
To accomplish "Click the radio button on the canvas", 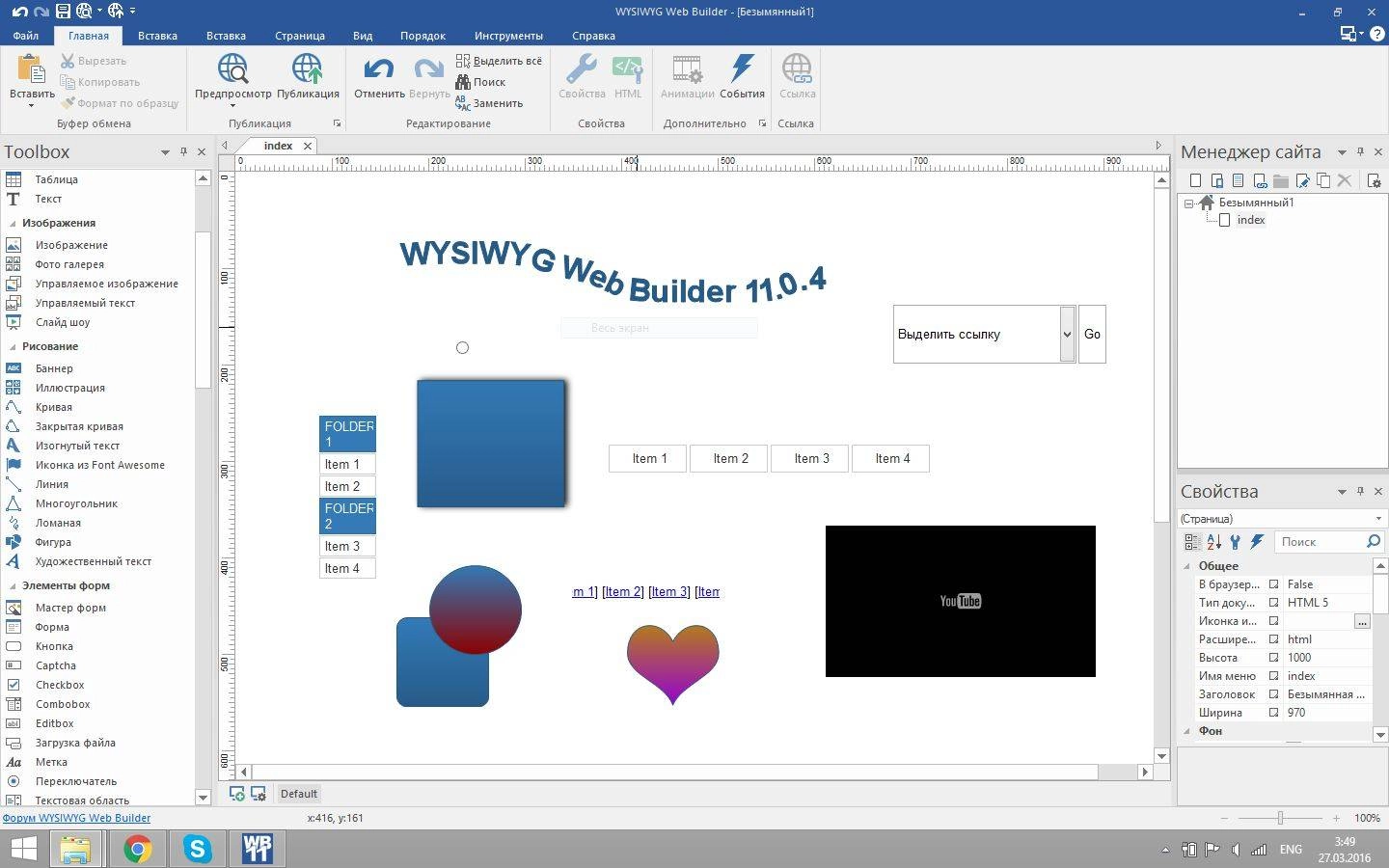I will click(x=462, y=347).
